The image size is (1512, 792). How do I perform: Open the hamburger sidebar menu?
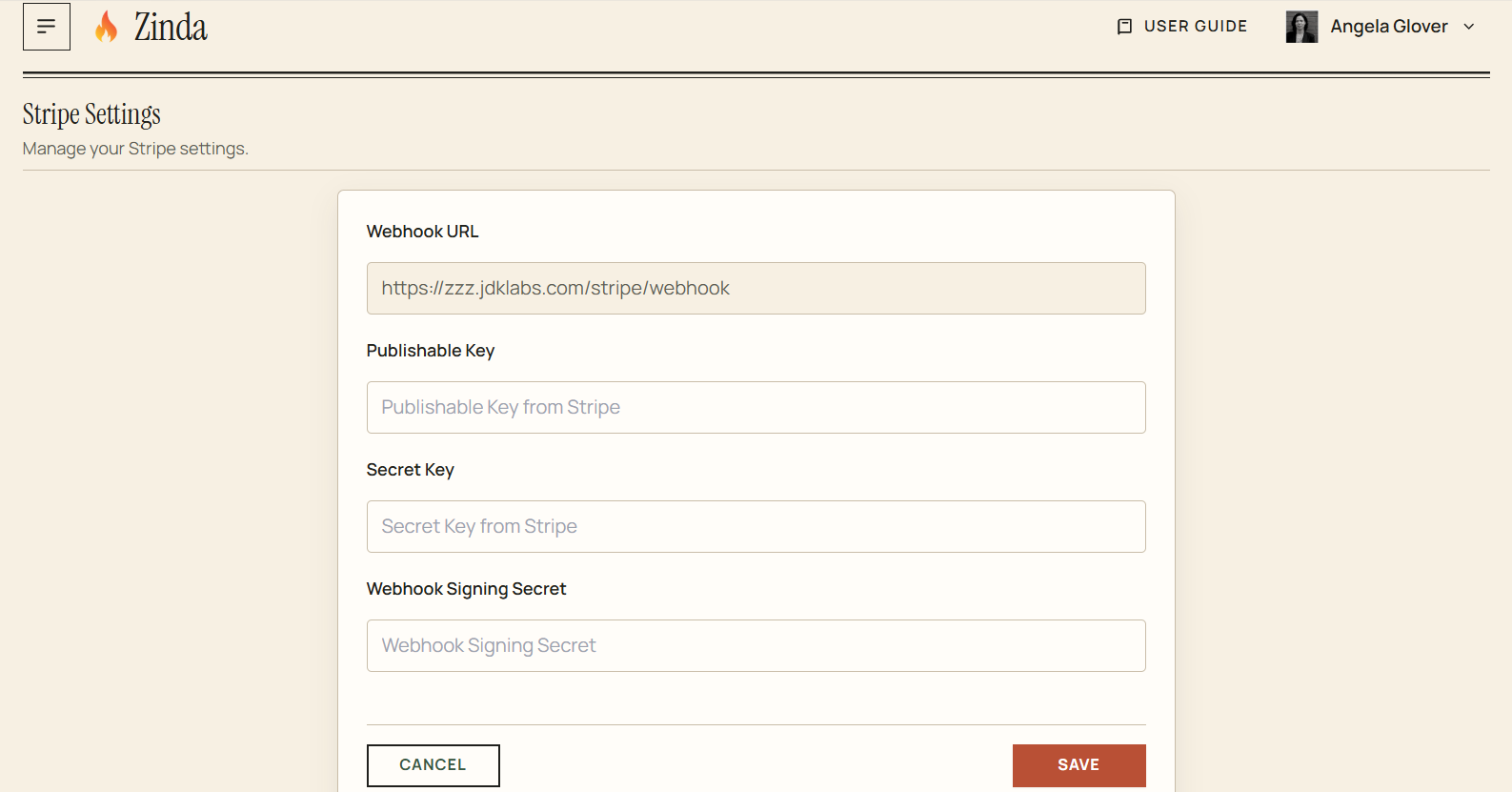[x=47, y=27]
